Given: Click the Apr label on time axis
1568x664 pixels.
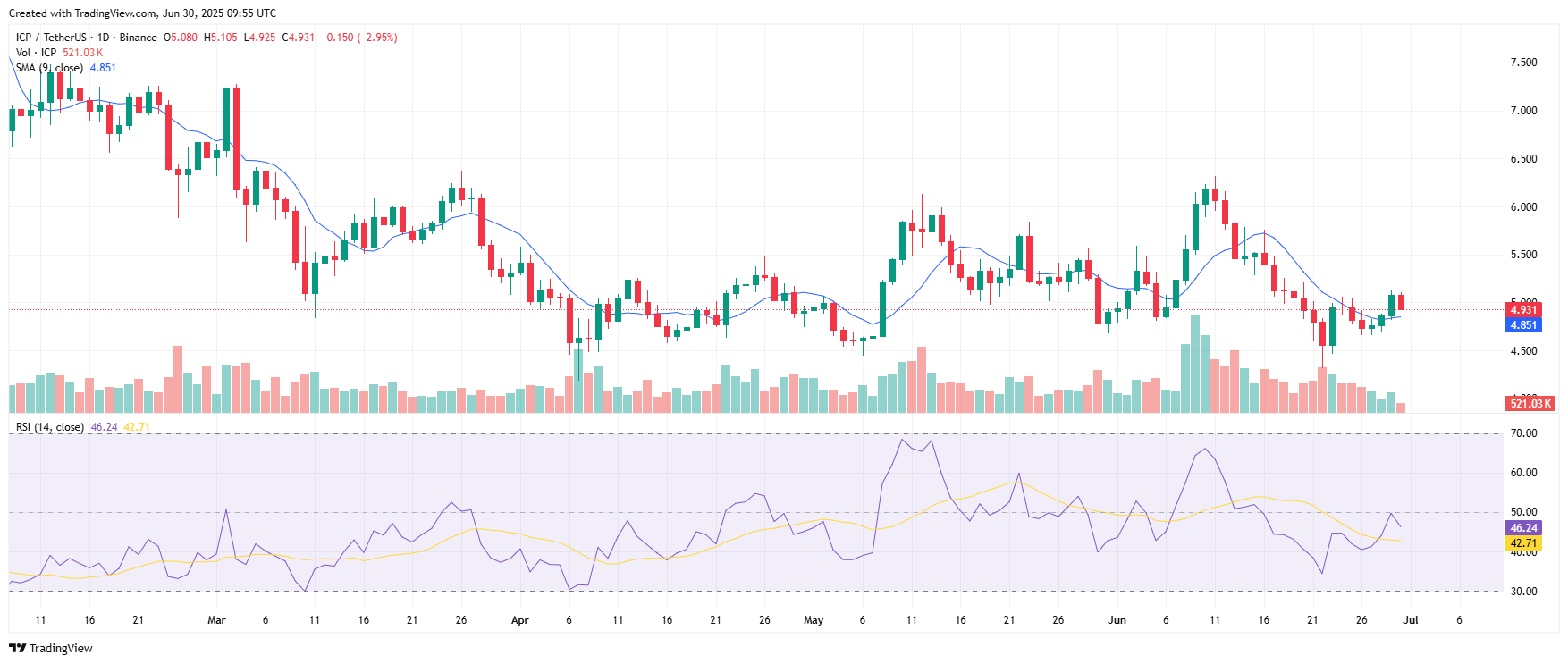Looking at the screenshot, I should tap(520, 620).
